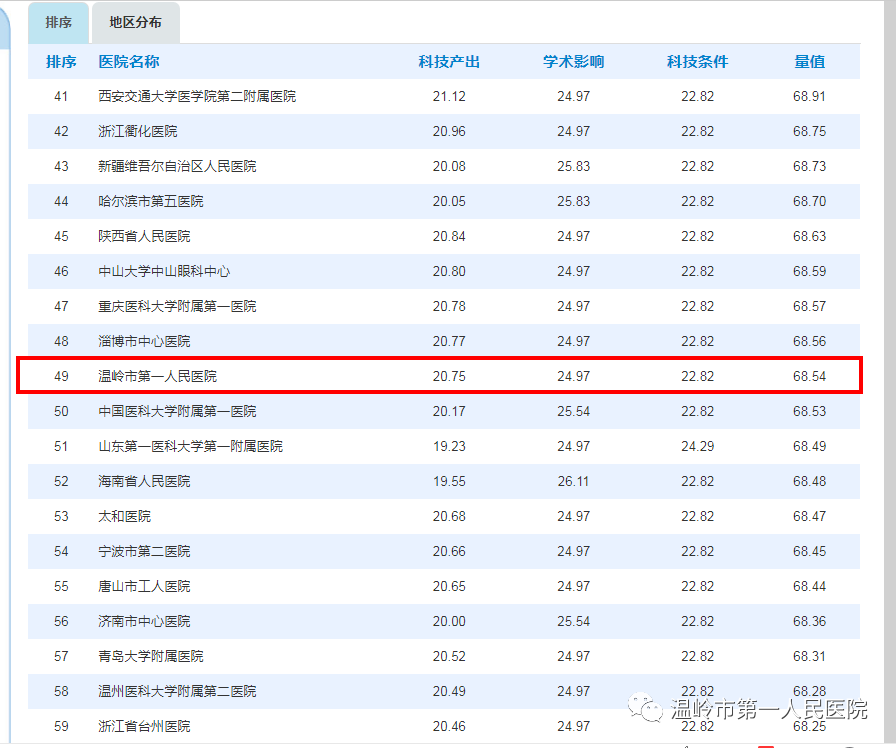
Task: Click 量值 score 68.48
Action: point(809,481)
